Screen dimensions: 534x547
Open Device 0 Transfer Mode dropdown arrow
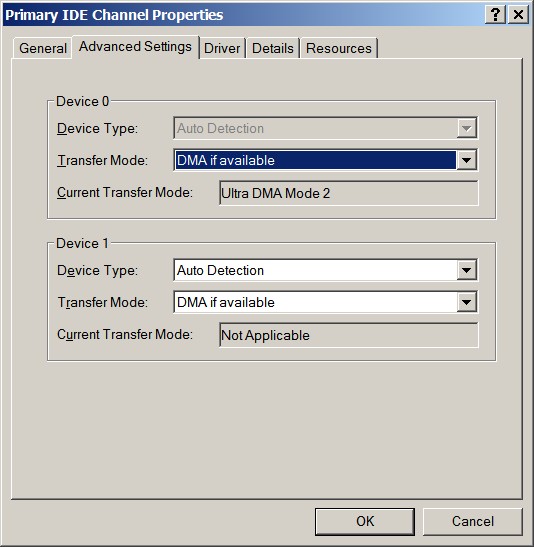466,160
